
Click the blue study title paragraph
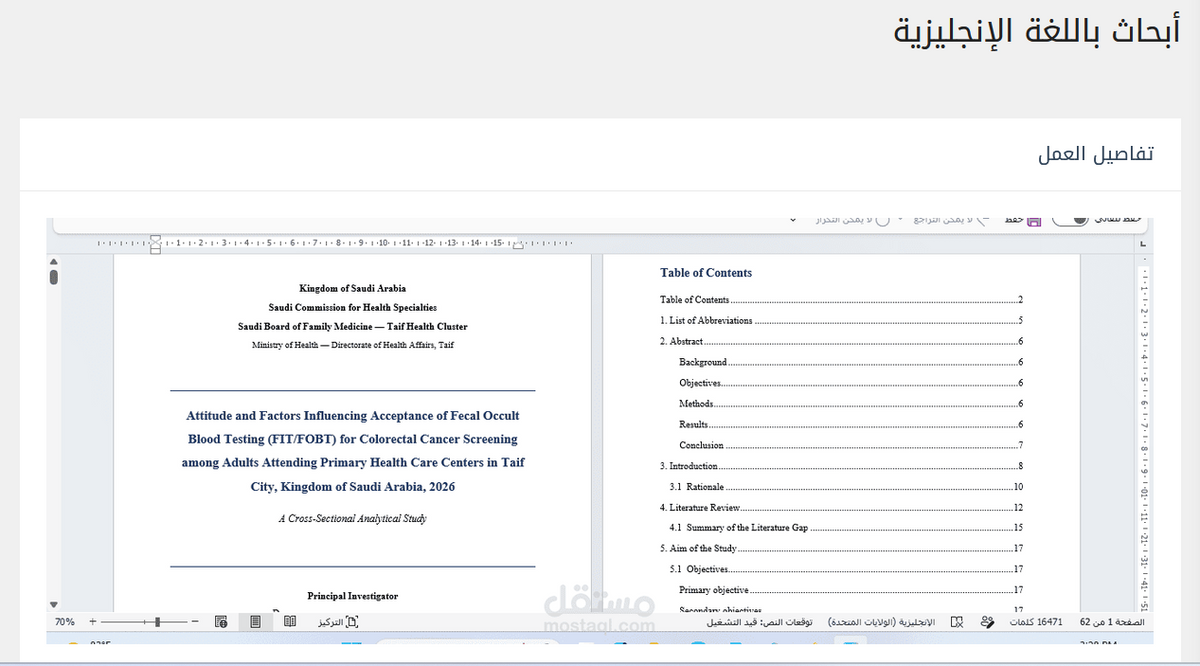[x=352, y=451]
